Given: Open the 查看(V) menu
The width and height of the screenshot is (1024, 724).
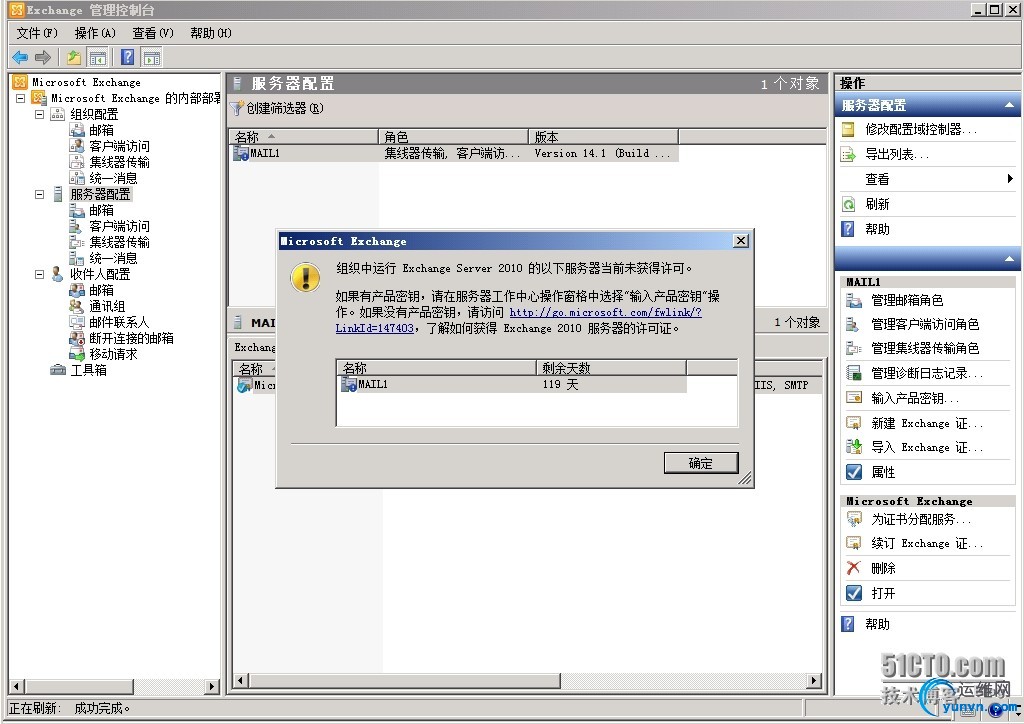Looking at the screenshot, I should (x=153, y=33).
